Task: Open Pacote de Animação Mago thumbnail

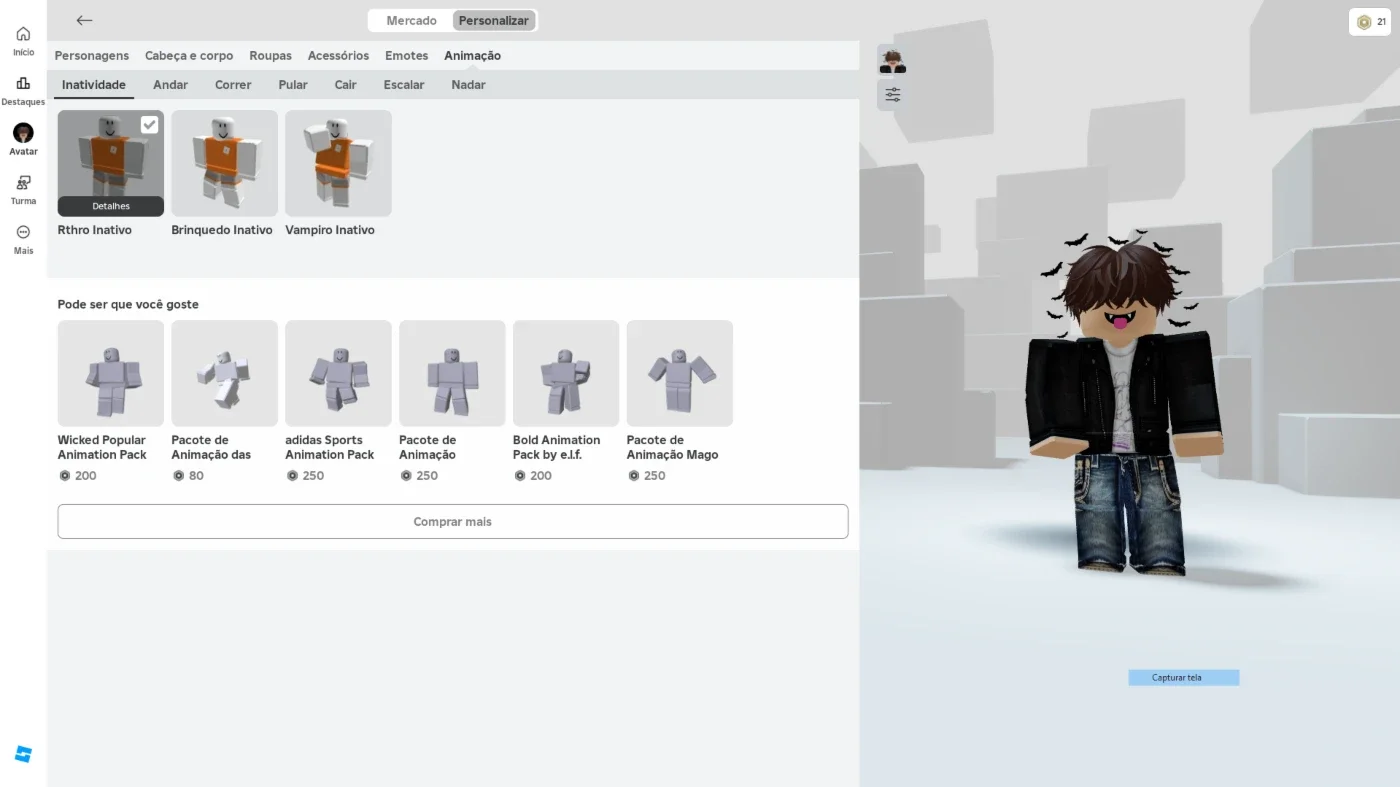Action: click(x=680, y=373)
